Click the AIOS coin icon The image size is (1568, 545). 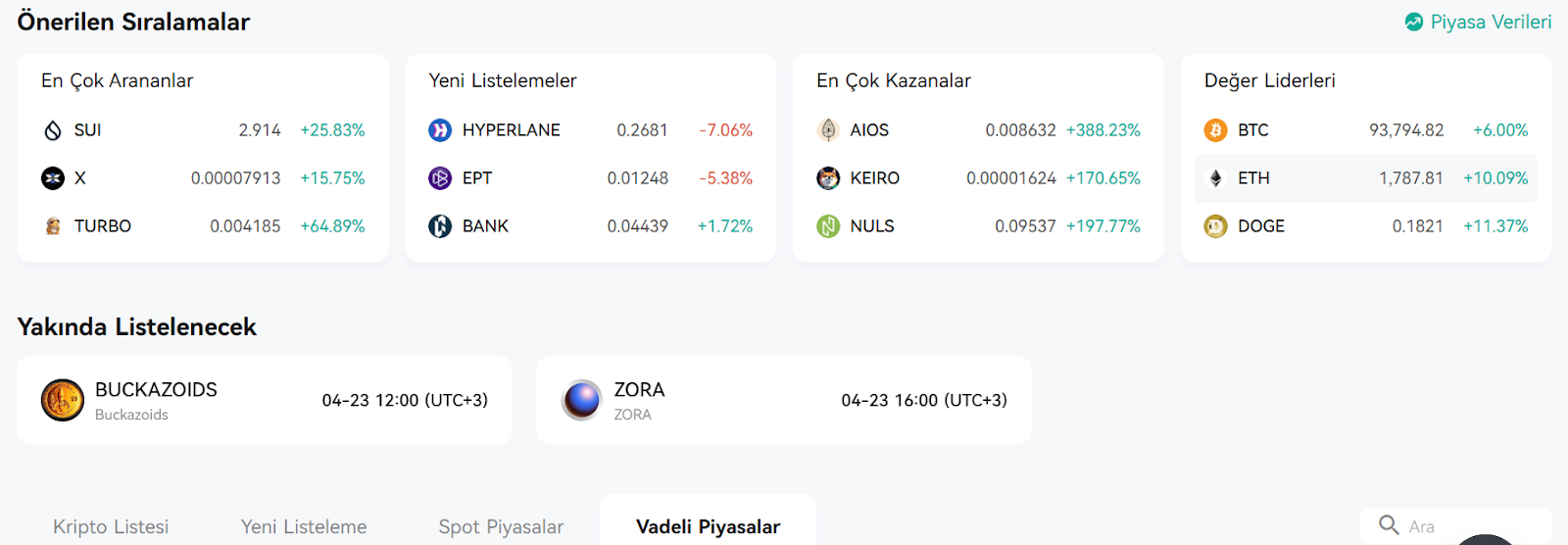pos(828,130)
